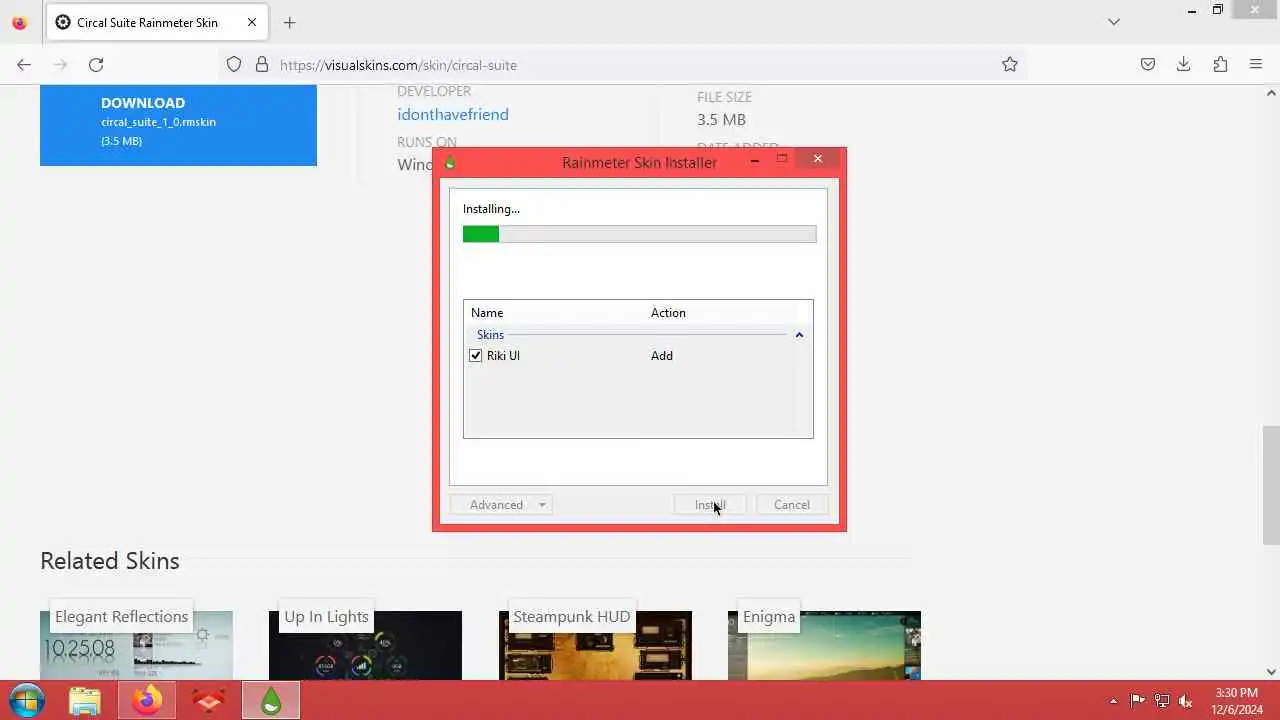Open the Firefox downloads panel
Image resolution: width=1280 pixels, height=720 pixels.
click(1184, 64)
